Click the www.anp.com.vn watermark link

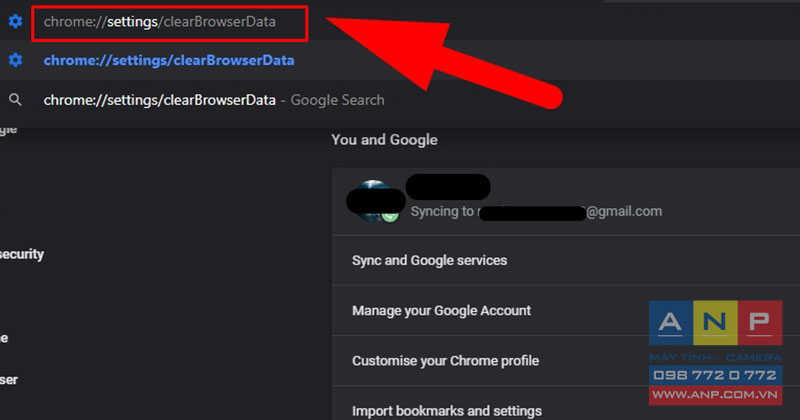[715, 395]
